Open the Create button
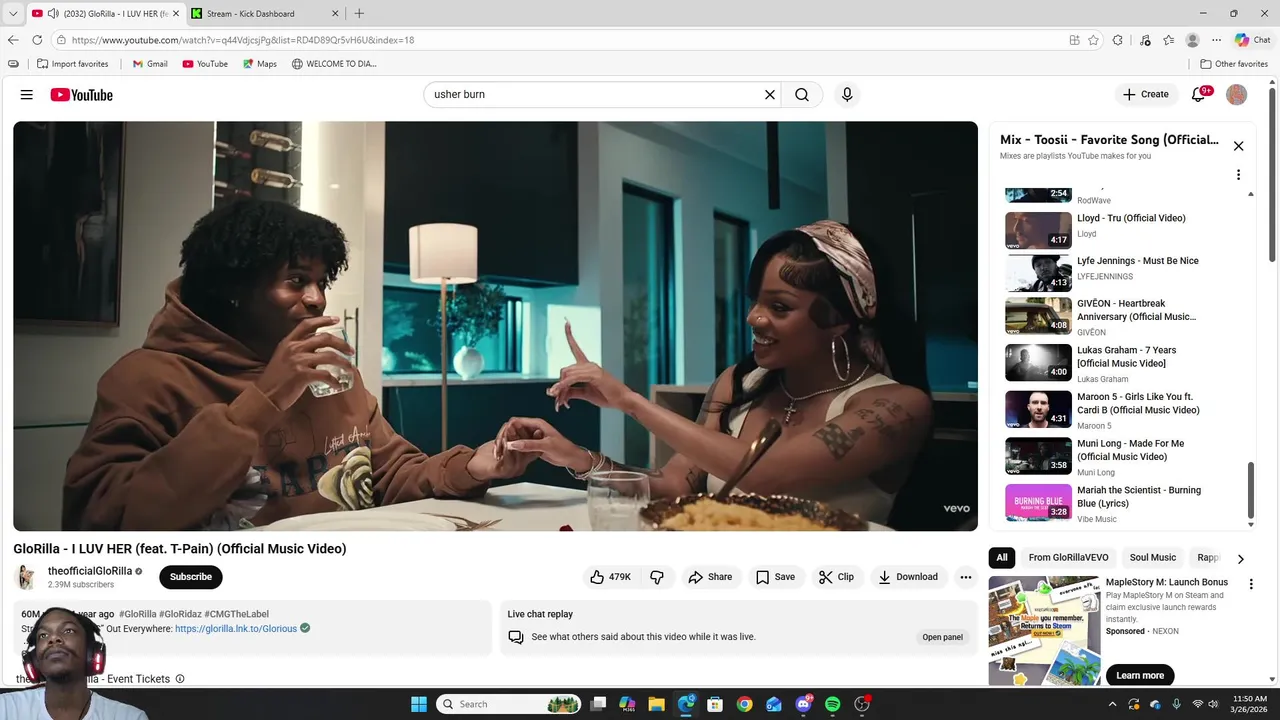 (1145, 95)
